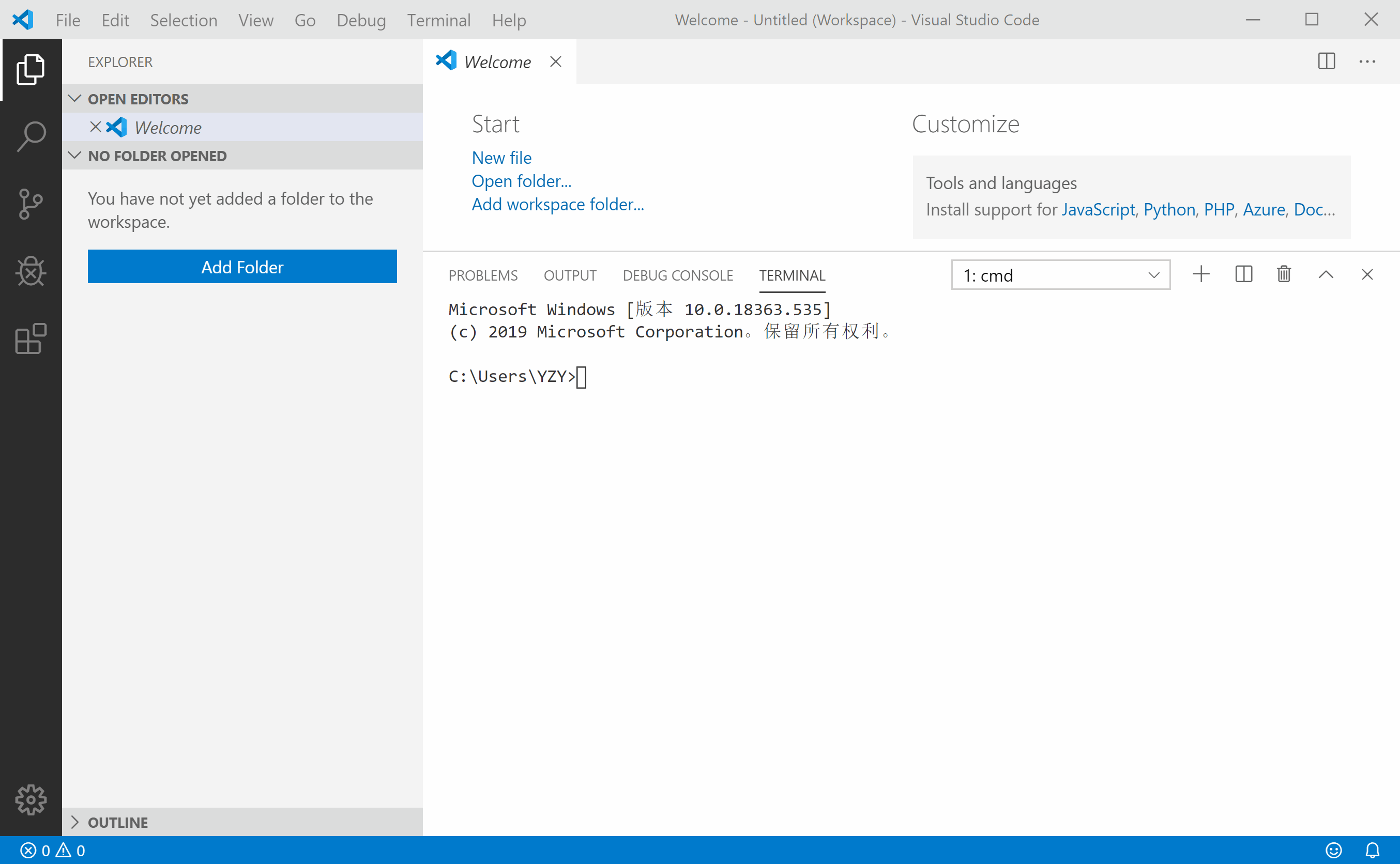Open the Extensions view icon
1400x864 pixels.
pos(31,340)
